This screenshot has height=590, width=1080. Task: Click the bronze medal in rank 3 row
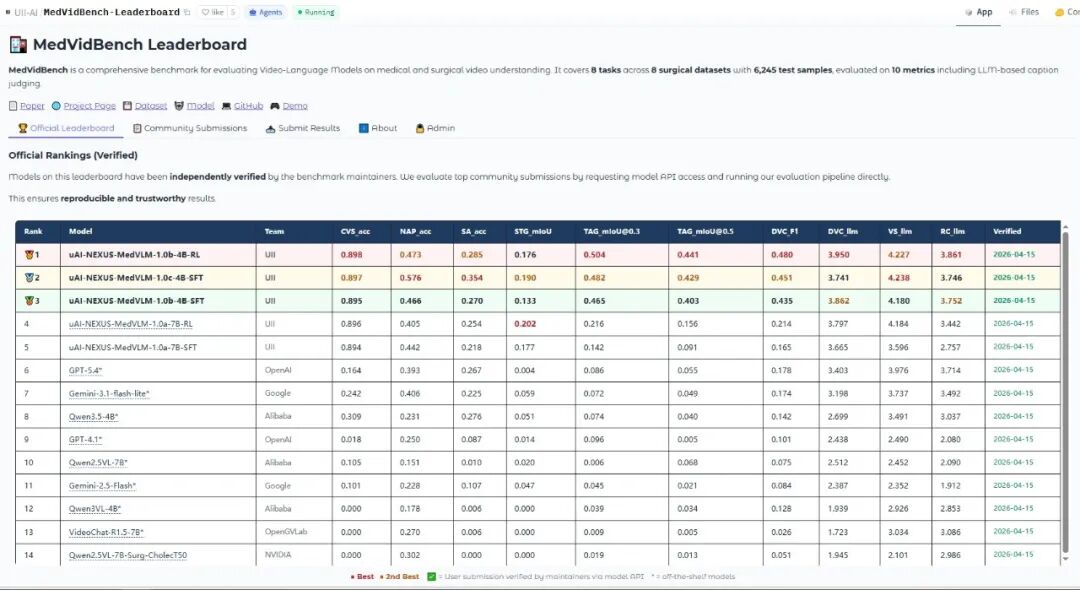coord(29,301)
